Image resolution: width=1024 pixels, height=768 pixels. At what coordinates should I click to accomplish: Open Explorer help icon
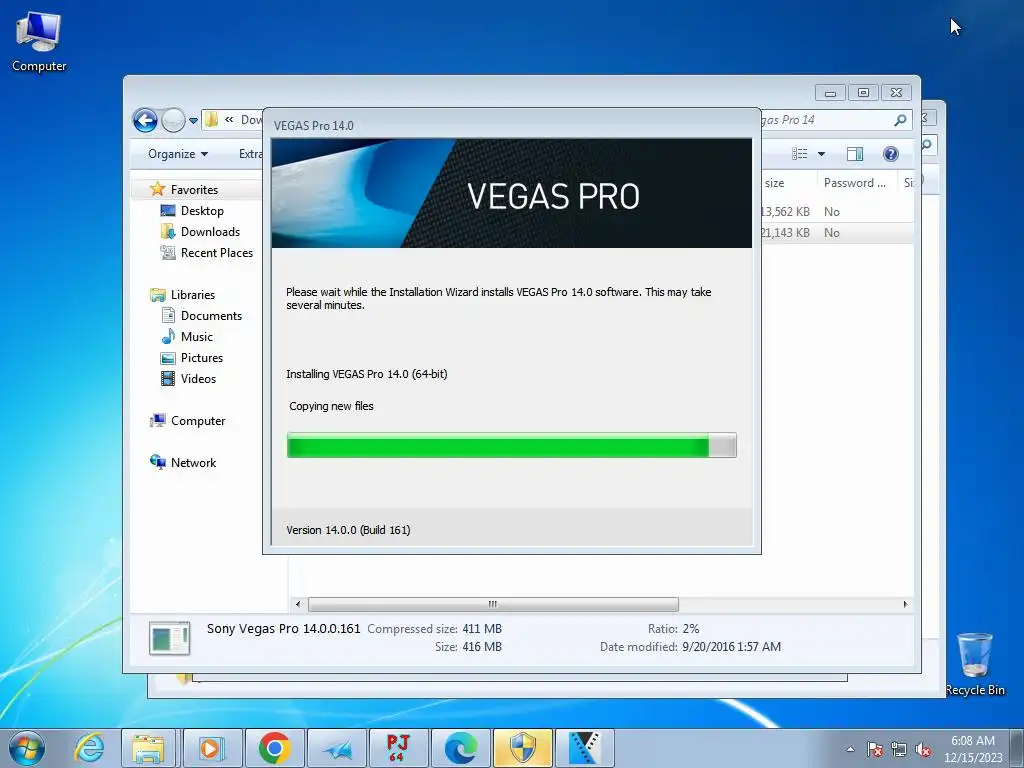(x=890, y=154)
